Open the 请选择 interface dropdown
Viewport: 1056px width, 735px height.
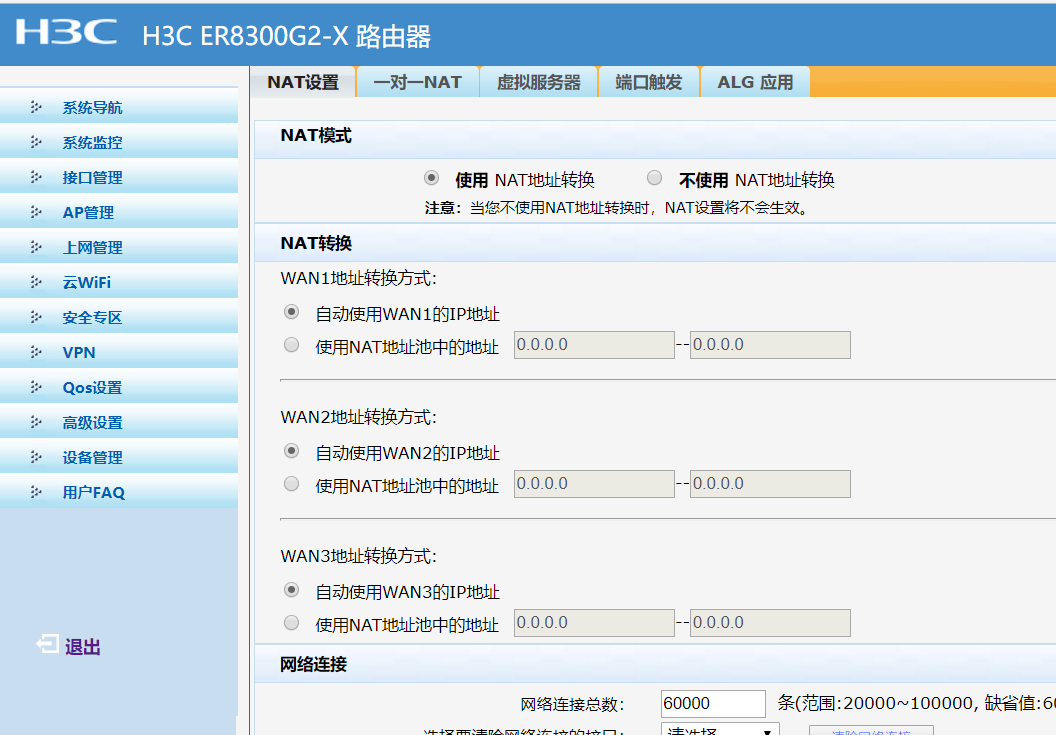[720, 729]
